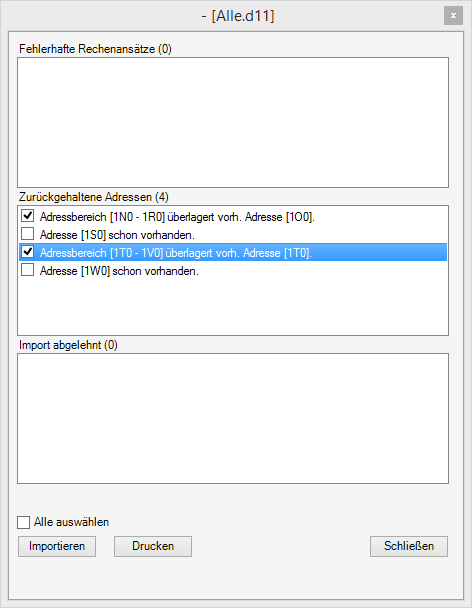Click inside the empty Import abgelehnt list
The height and width of the screenshot is (608, 472).
[x=233, y=418]
